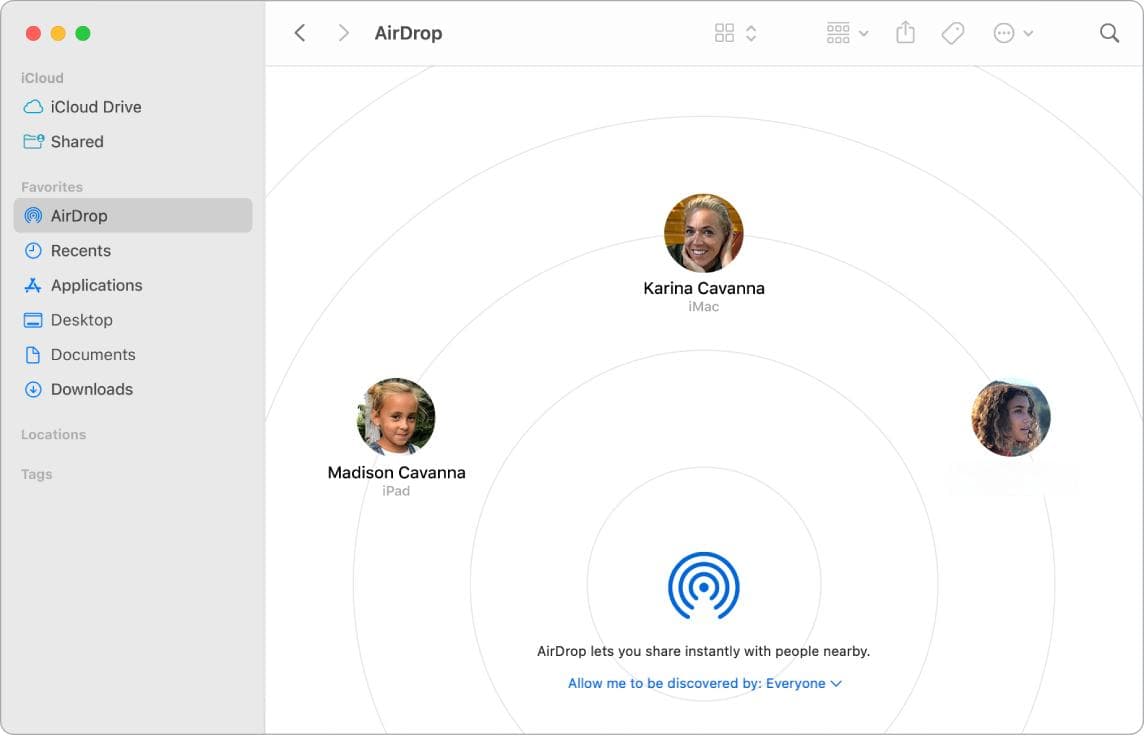Screen dimensions: 1144x738
Task: Click the AirDrop sidebar icon
Action: pos(33,216)
